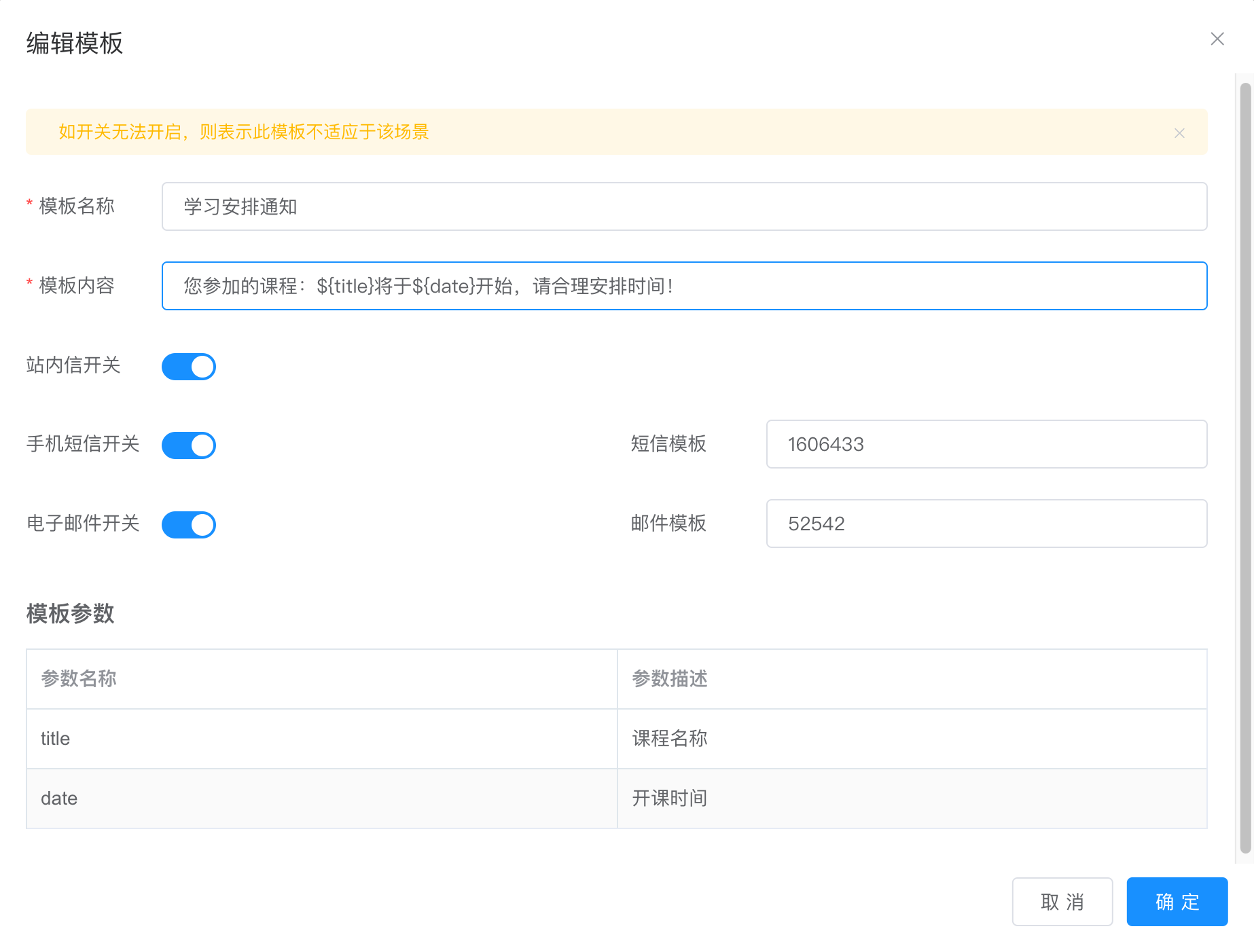Click the 确定 button
Viewport: 1254px width, 952px height.
point(1177,902)
